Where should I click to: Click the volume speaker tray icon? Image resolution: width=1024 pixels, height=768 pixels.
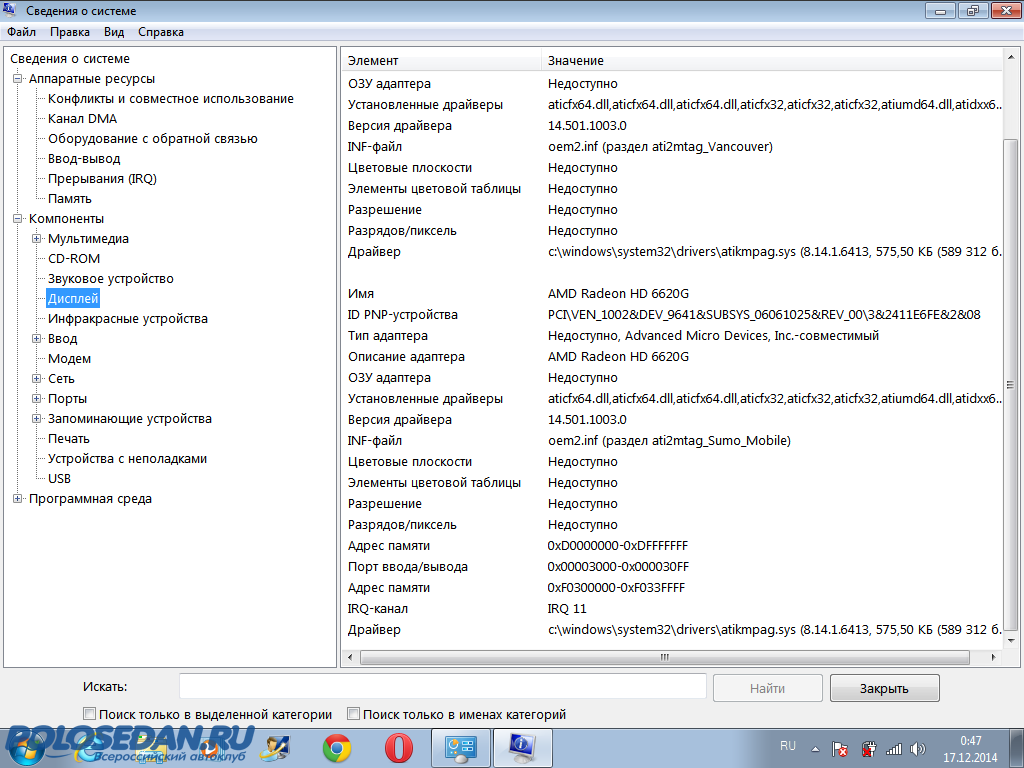(918, 748)
